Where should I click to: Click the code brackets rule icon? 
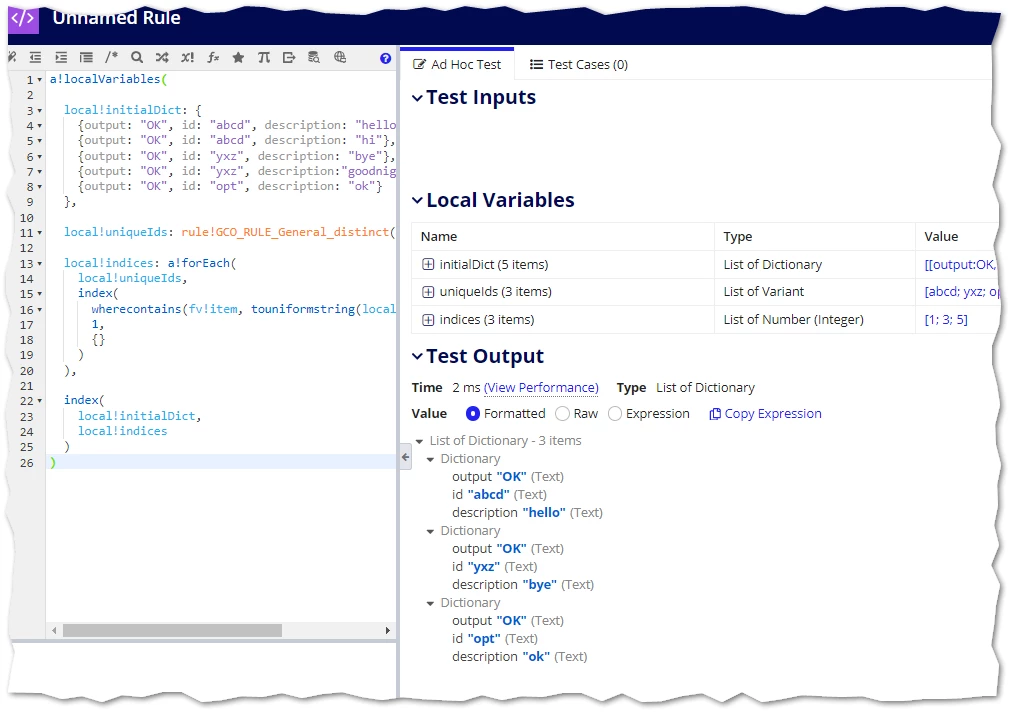tap(23, 17)
